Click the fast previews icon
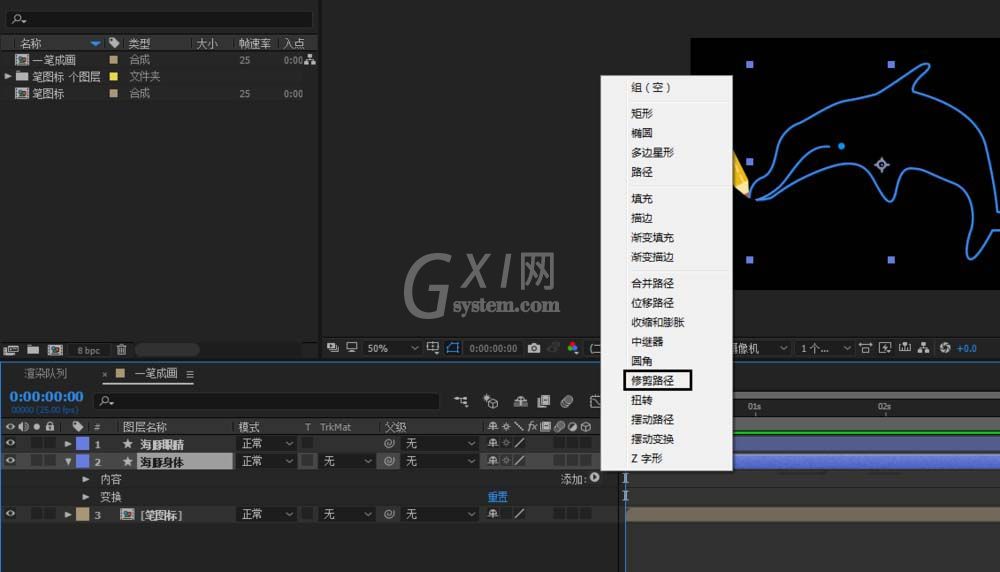The width and height of the screenshot is (1000, 572). pos(885,348)
